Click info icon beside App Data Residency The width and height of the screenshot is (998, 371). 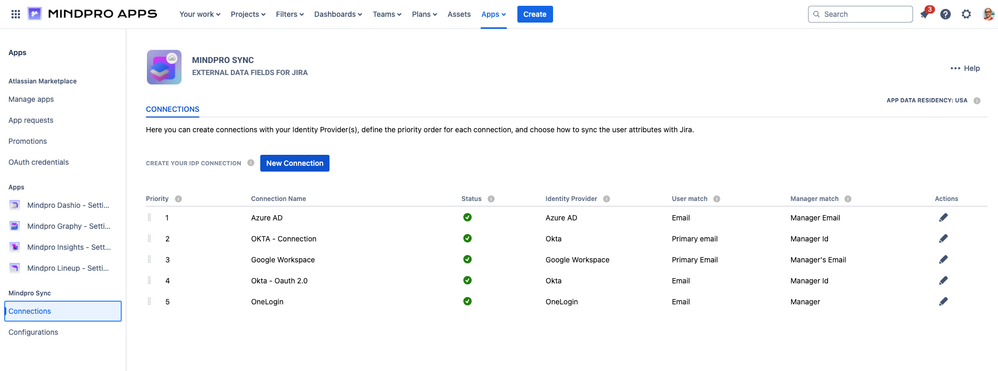click(x=976, y=101)
